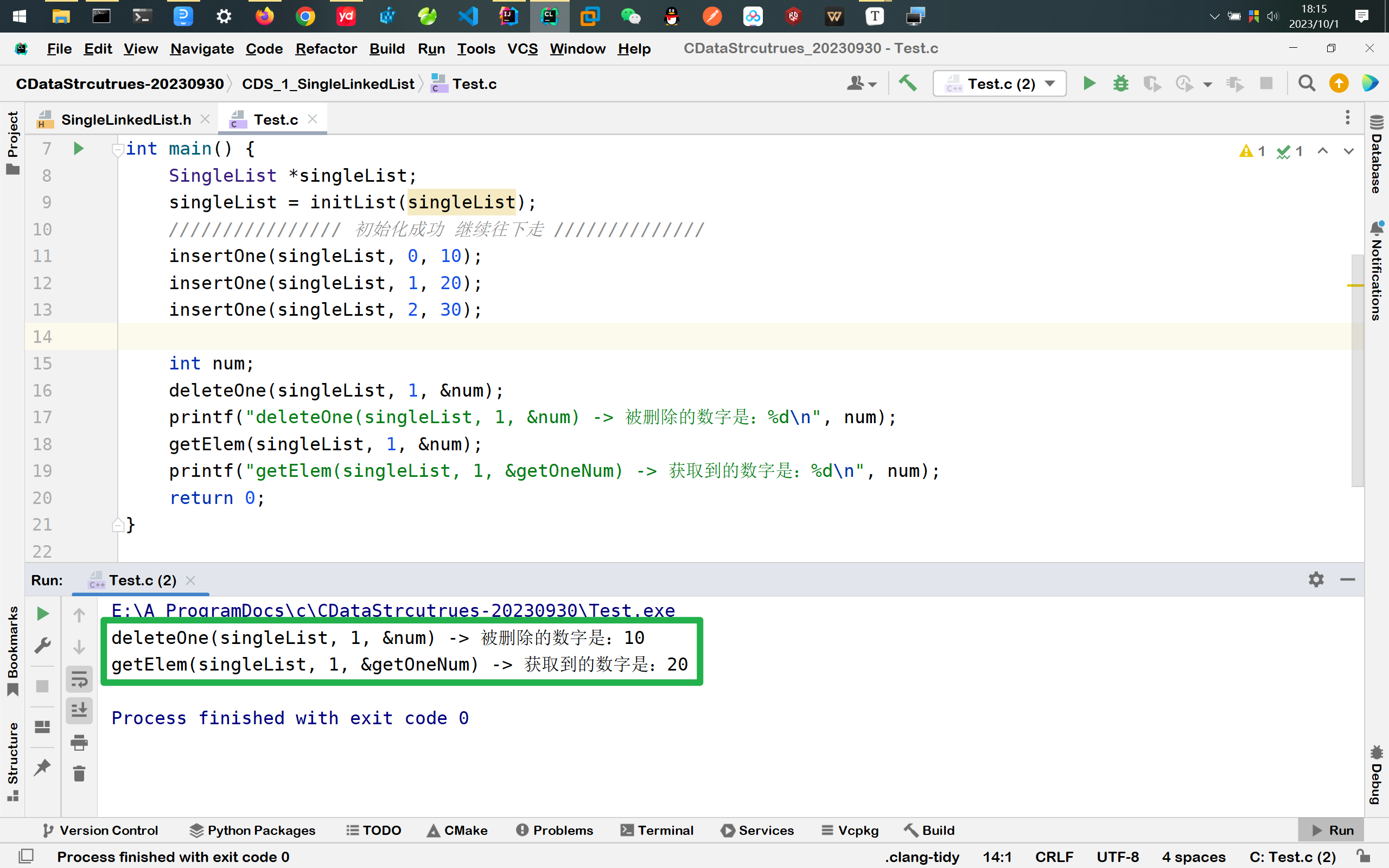Open the Problems tool window
The height and width of the screenshot is (868, 1389).
coord(555,830)
